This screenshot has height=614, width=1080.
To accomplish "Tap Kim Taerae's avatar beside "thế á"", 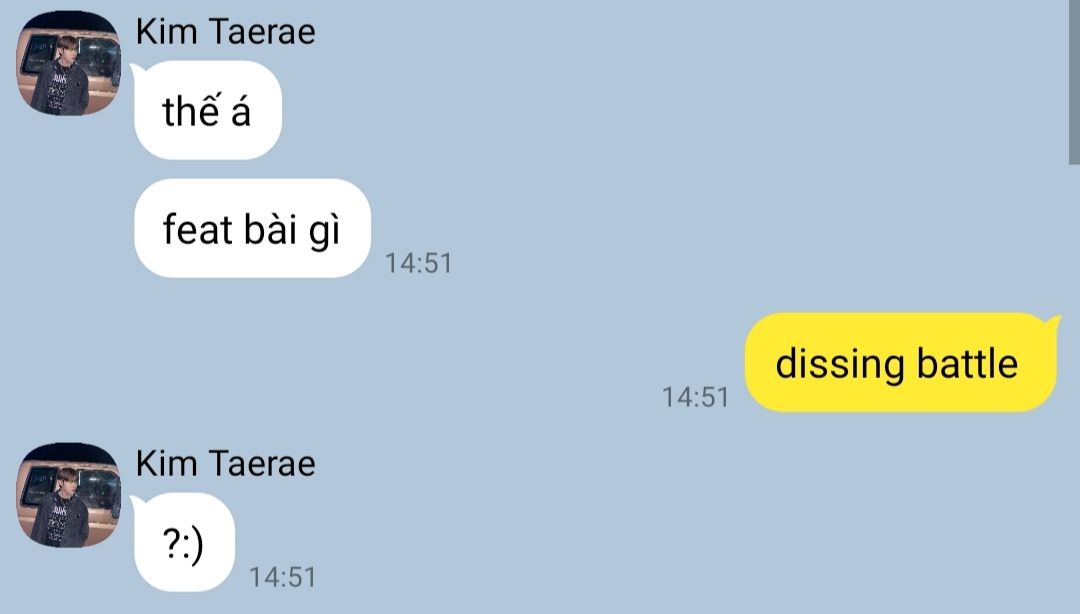I will (x=68, y=63).
